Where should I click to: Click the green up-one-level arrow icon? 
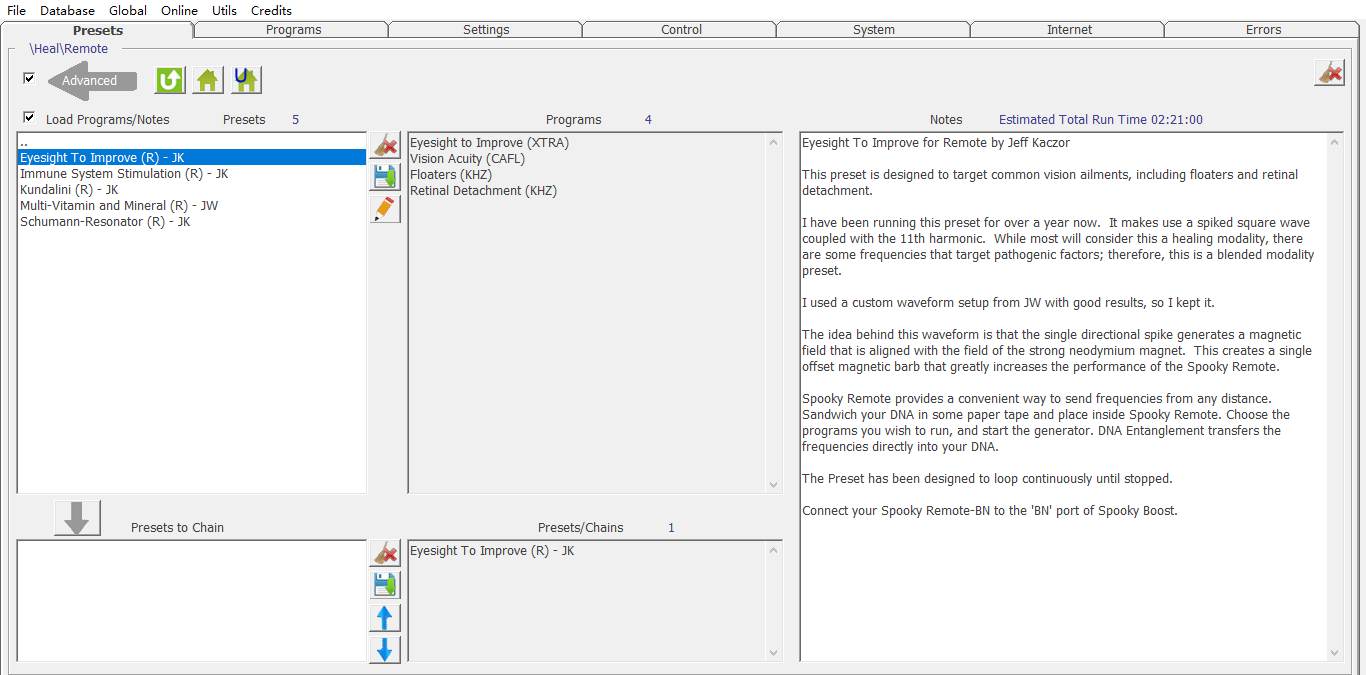pyautogui.click(x=170, y=80)
